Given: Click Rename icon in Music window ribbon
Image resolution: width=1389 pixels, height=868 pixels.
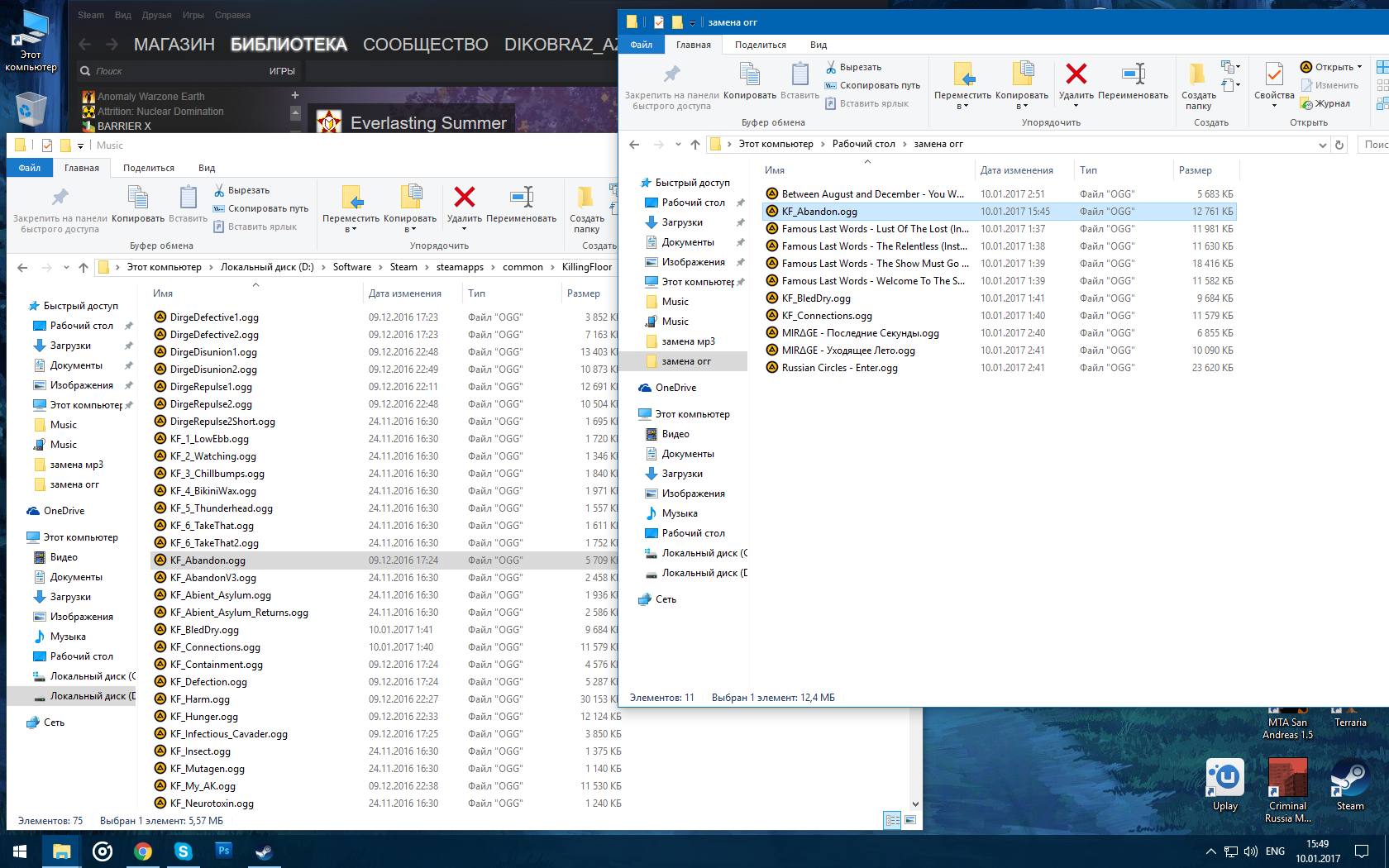Looking at the screenshot, I should pos(522,197).
